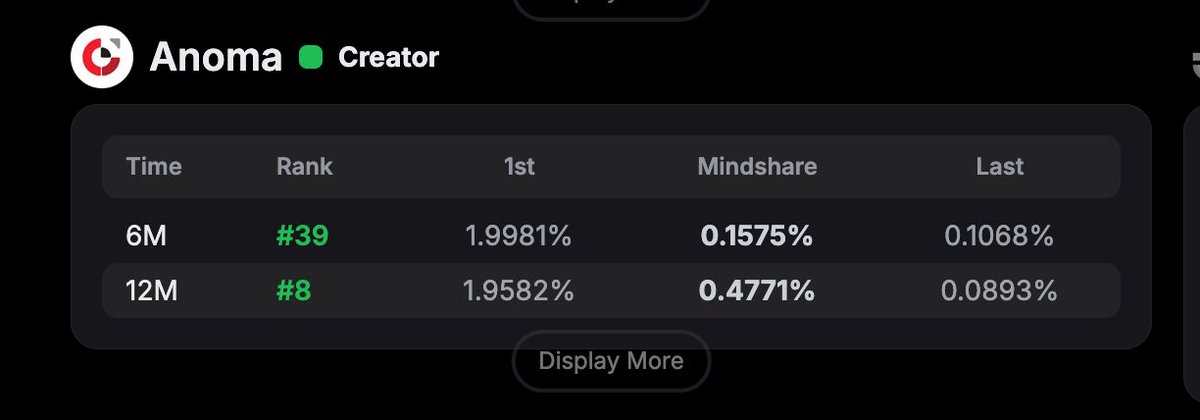
Task: Expand the table with Display More
Action: click(611, 361)
